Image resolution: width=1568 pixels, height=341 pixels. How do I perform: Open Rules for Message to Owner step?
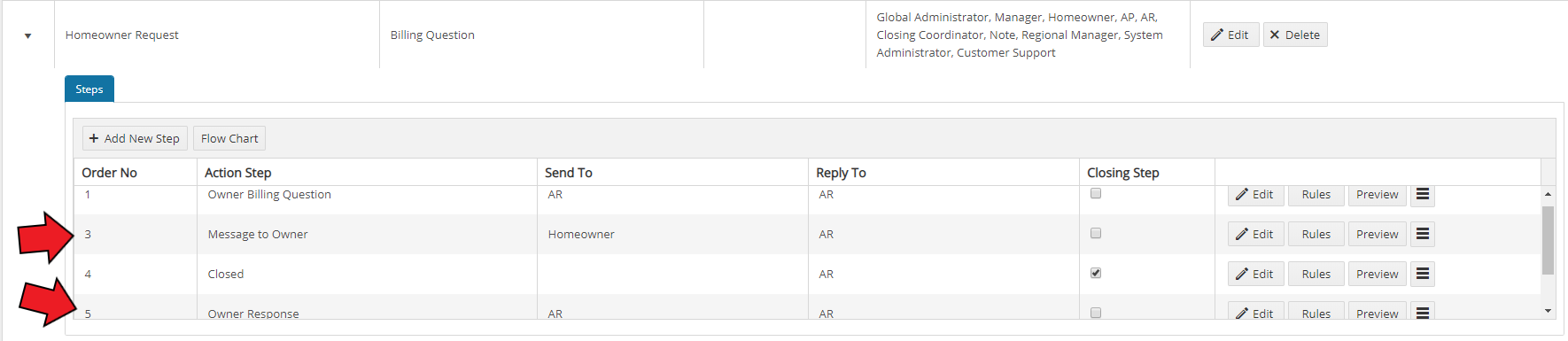[1316, 234]
